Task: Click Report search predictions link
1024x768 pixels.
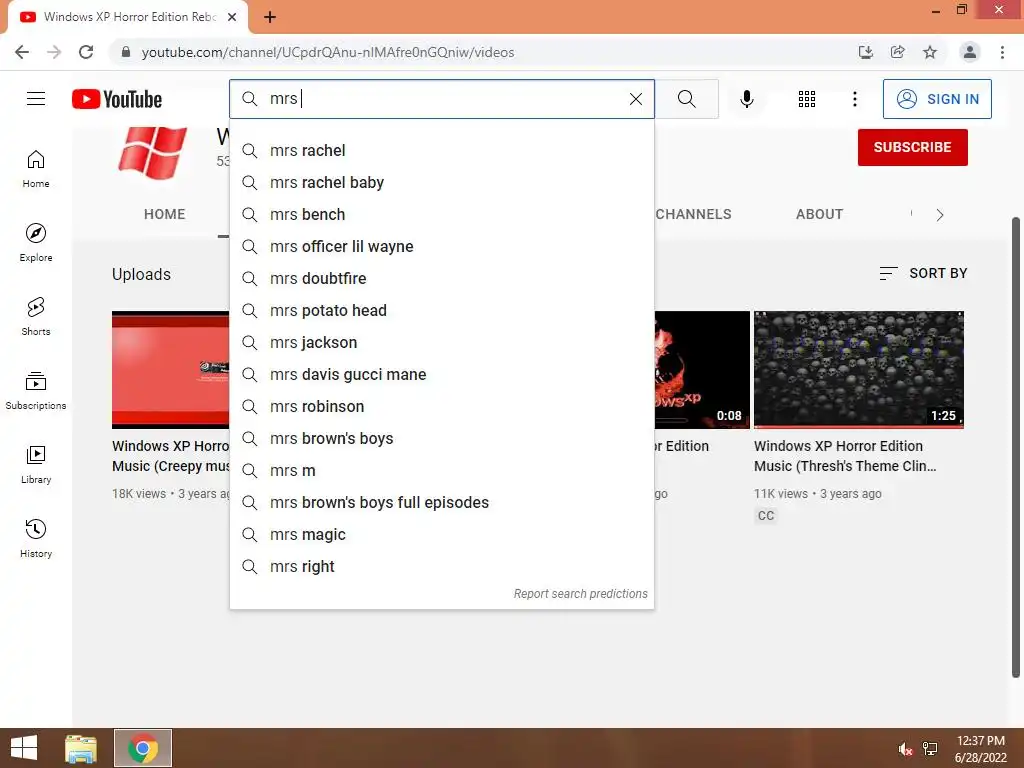Action: pyautogui.click(x=581, y=594)
